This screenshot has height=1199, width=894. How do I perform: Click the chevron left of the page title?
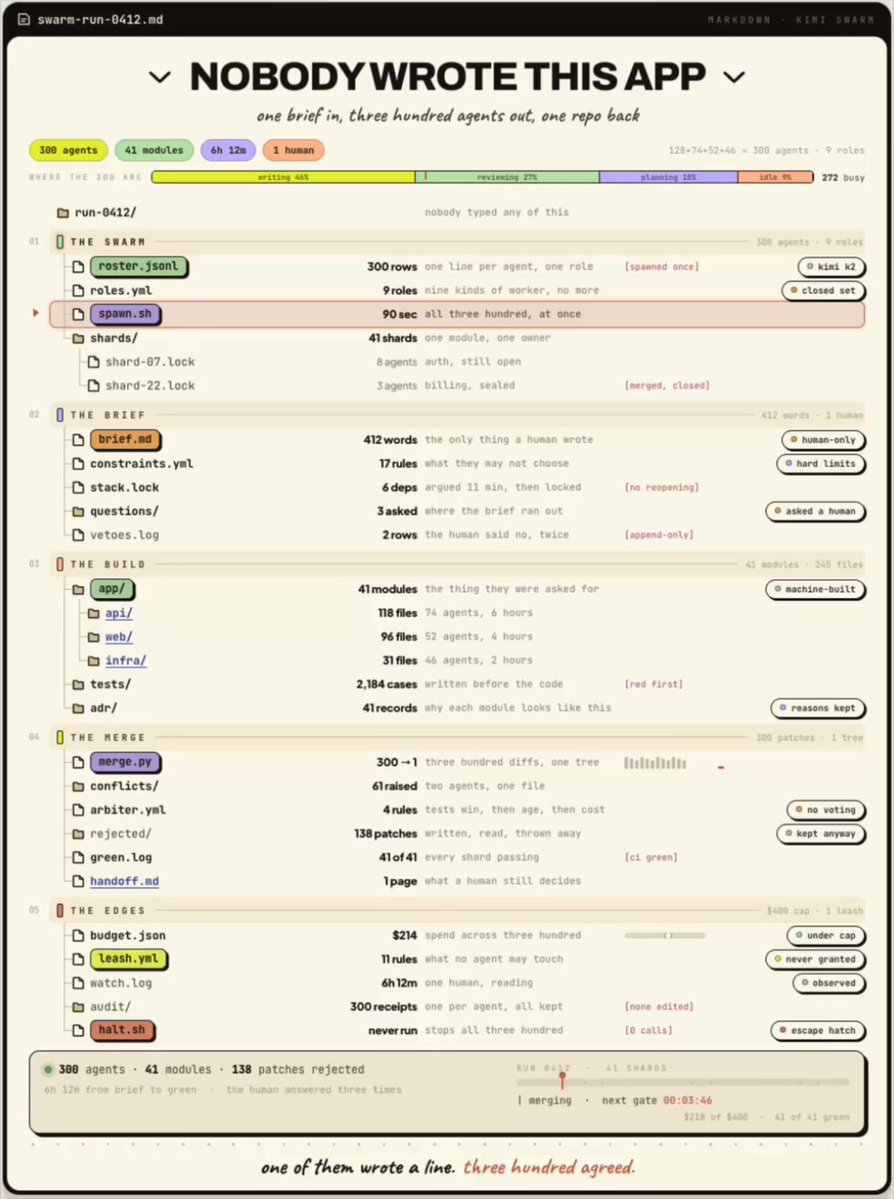tap(160, 77)
